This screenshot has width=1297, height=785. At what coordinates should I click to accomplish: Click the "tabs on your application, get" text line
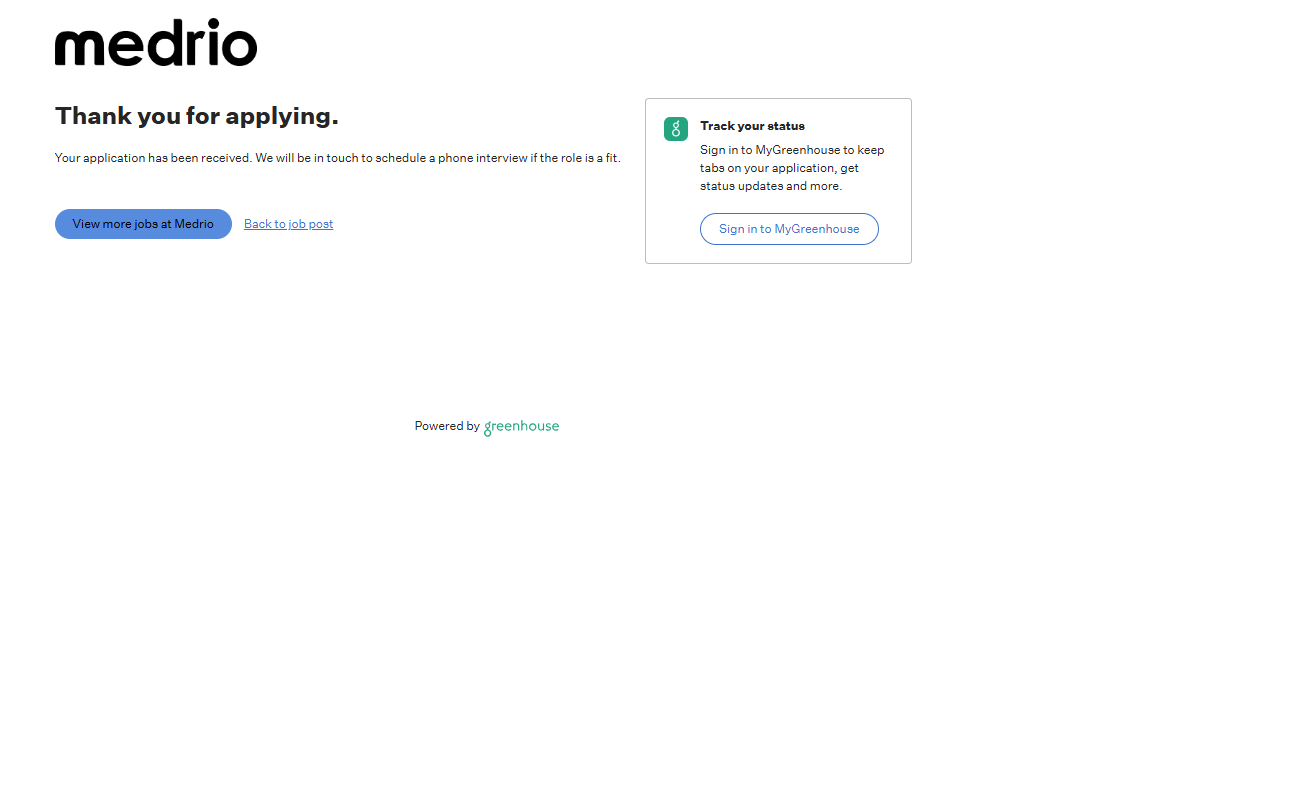(x=779, y=168)
